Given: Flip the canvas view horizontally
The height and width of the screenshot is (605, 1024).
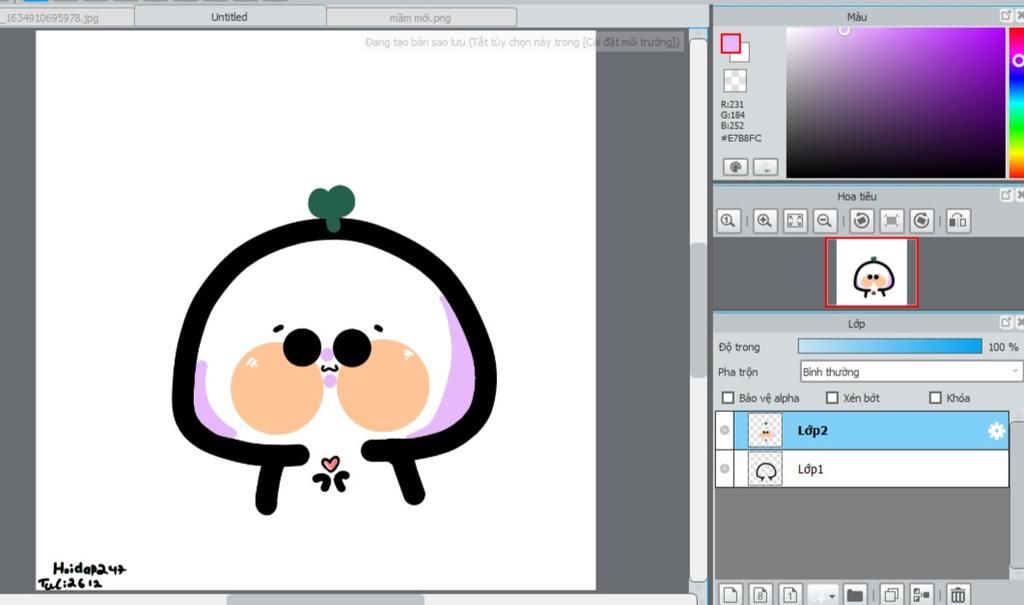Looking at the screenshot, I should point(957,221).
